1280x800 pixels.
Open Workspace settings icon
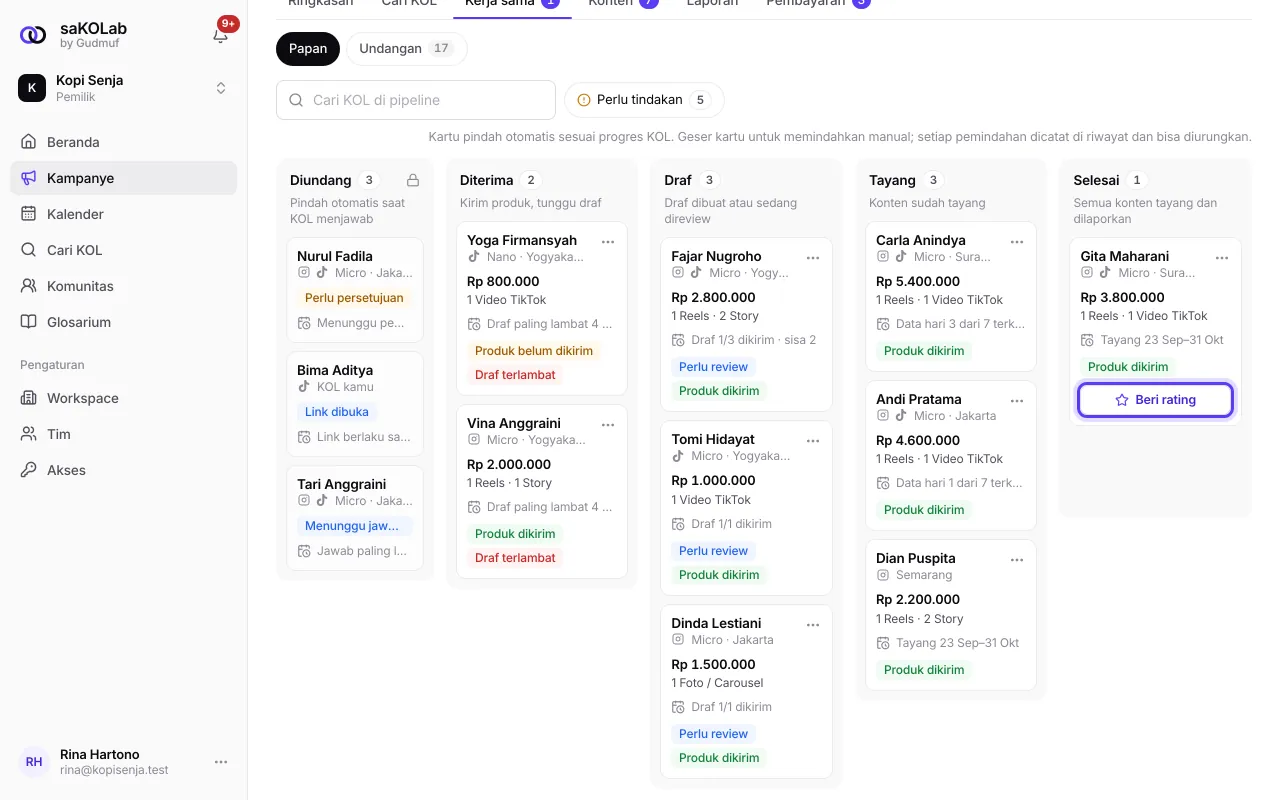[28, 398]
